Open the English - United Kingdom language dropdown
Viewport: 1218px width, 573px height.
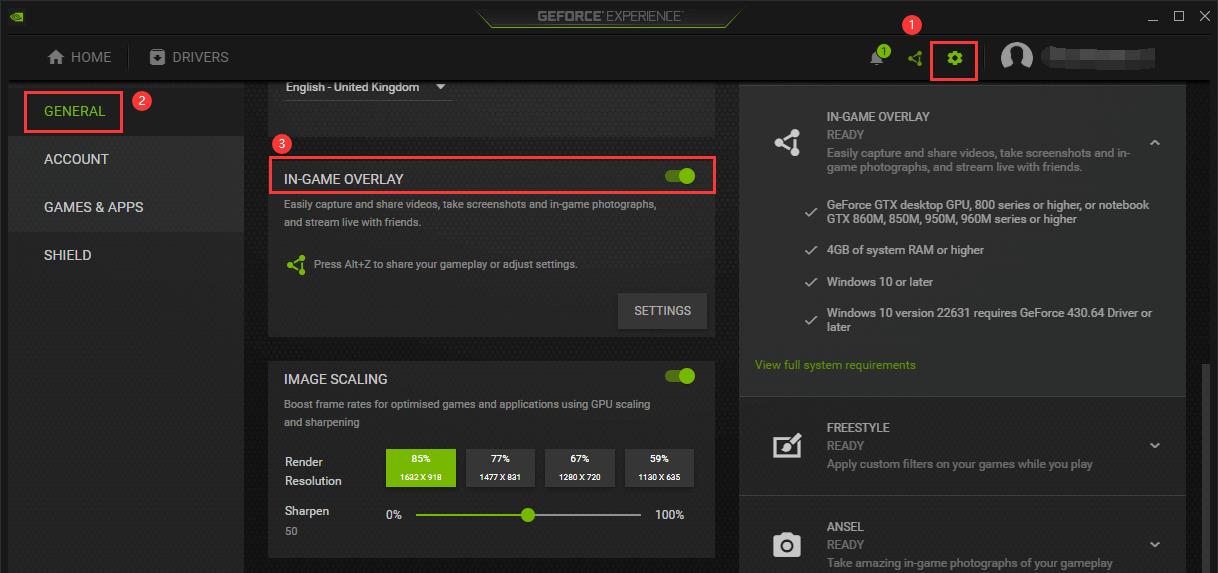pos(366,87)
